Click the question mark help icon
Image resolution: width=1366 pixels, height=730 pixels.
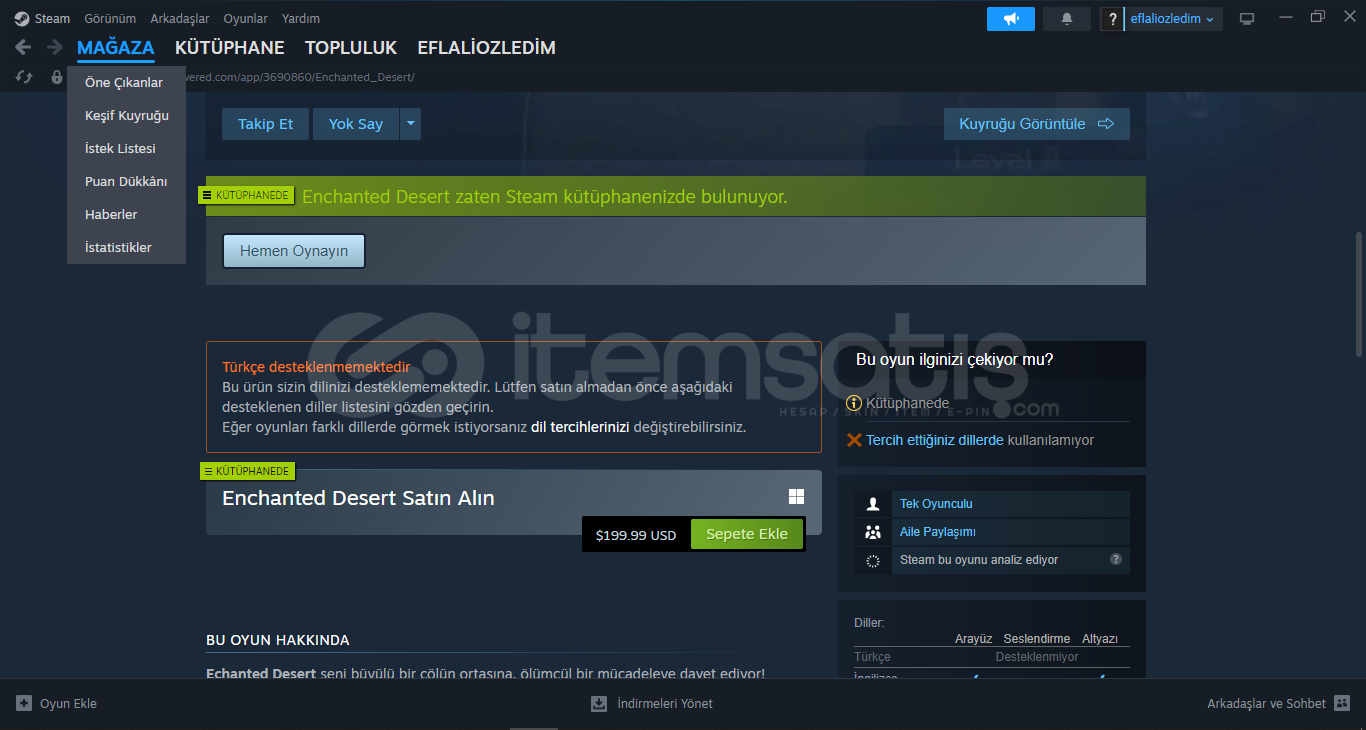[1112, 19]
